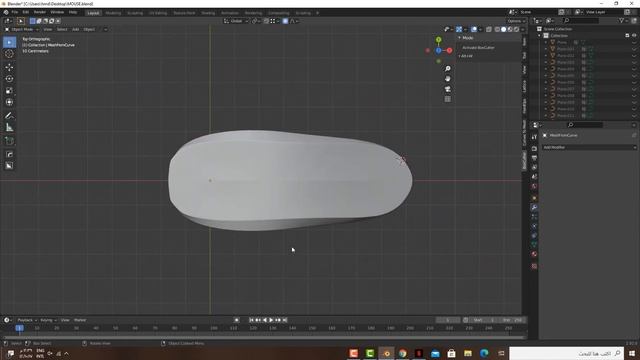
Task: Switch to Wireframe viewport shading
Action: click(x=497, y=29)
